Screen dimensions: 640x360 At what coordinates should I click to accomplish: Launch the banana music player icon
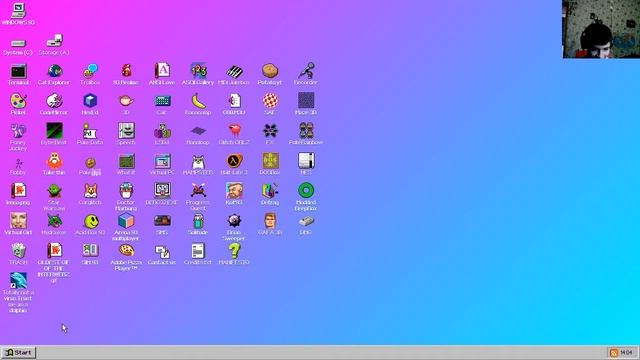pyautogui.click(x=198, y=101)
